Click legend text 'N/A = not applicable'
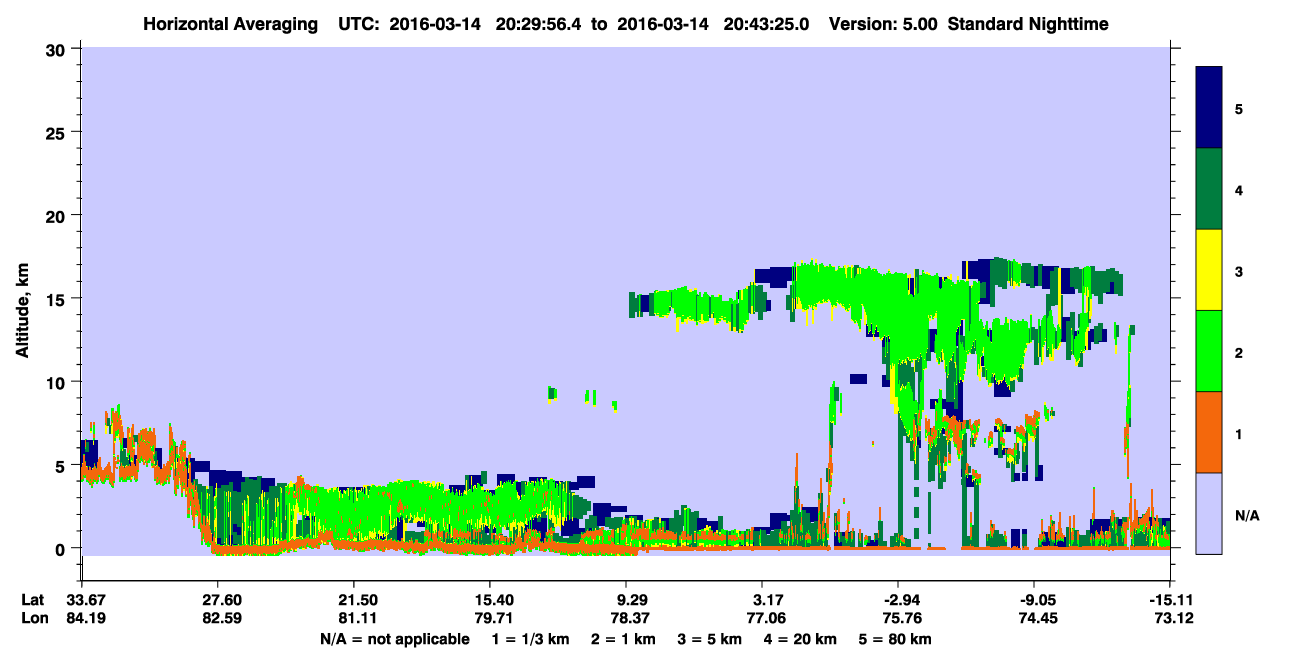This screenshot has width=1300, height=667. pyautogui.click(x=395, y=639)
